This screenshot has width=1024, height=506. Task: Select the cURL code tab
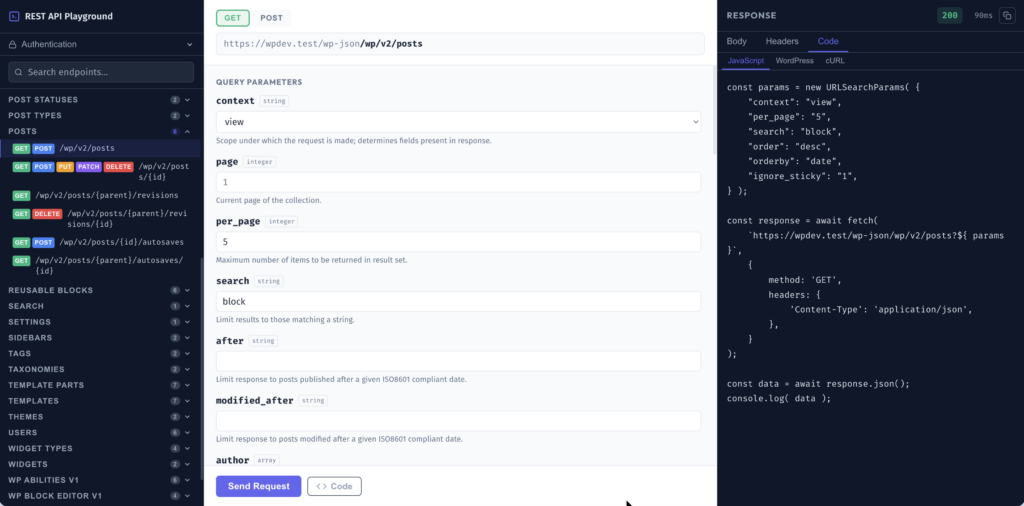pos(835,61)
